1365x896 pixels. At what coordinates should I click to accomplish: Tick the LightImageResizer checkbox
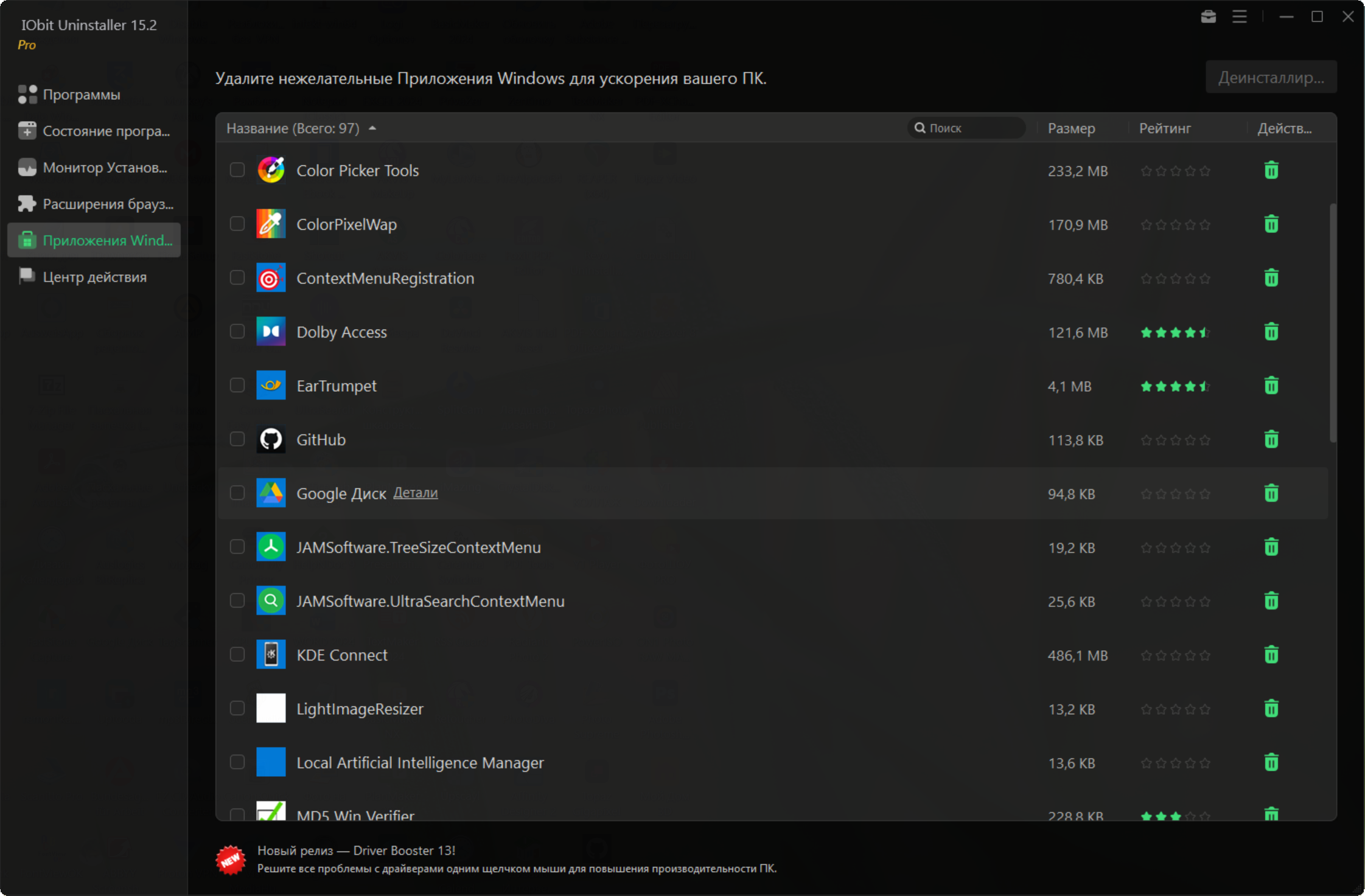click(x=237, y=709)
